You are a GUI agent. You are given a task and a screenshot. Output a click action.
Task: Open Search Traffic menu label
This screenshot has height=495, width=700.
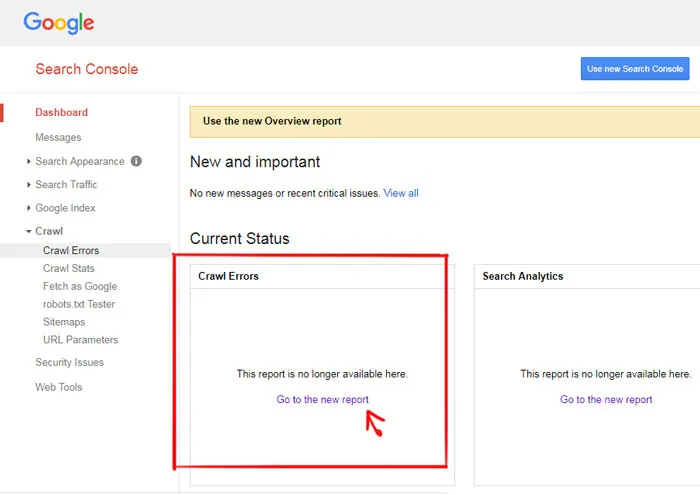[66, 184]
